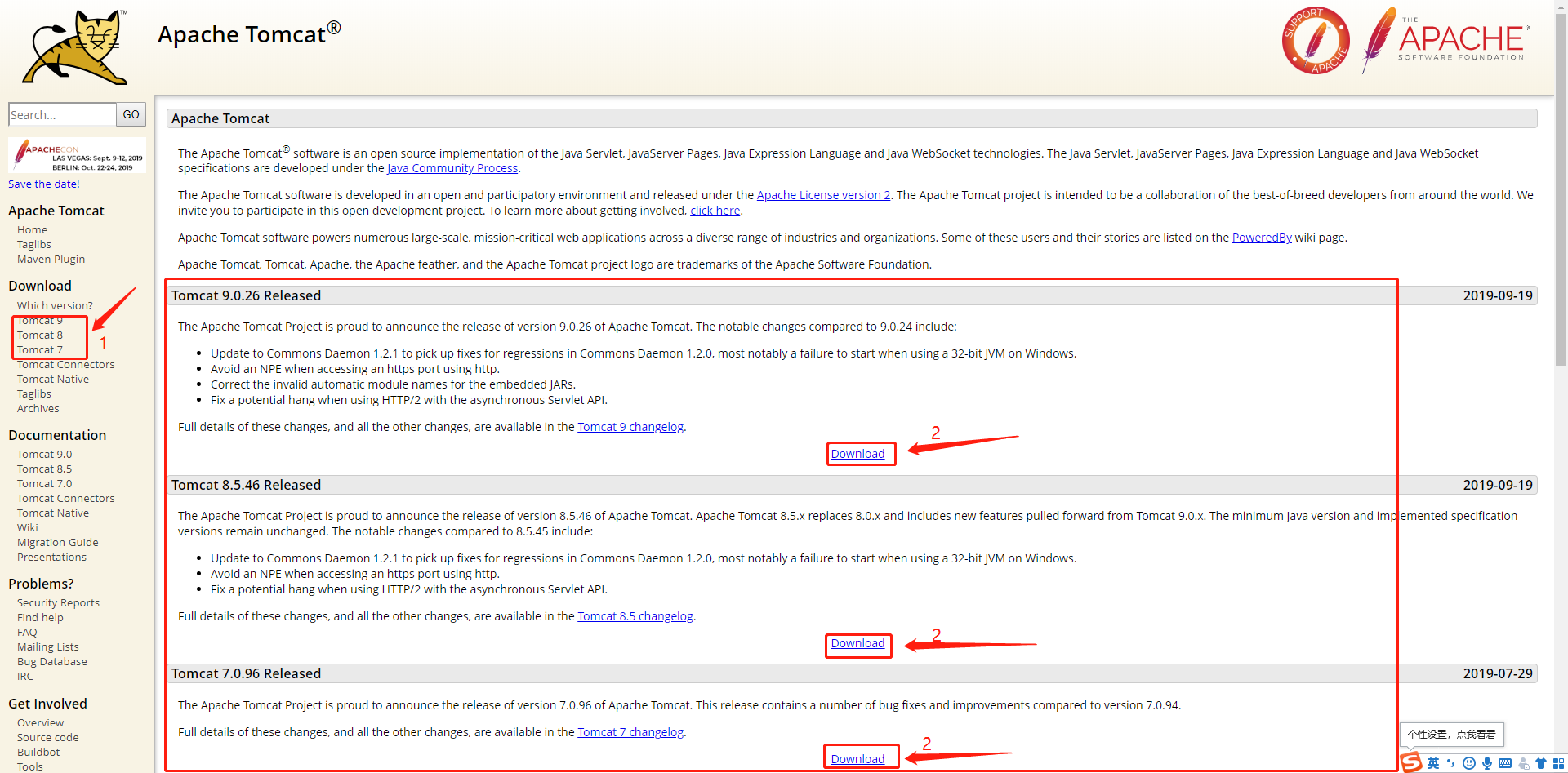Open Tomcat Native under the Documentation section

53,513
